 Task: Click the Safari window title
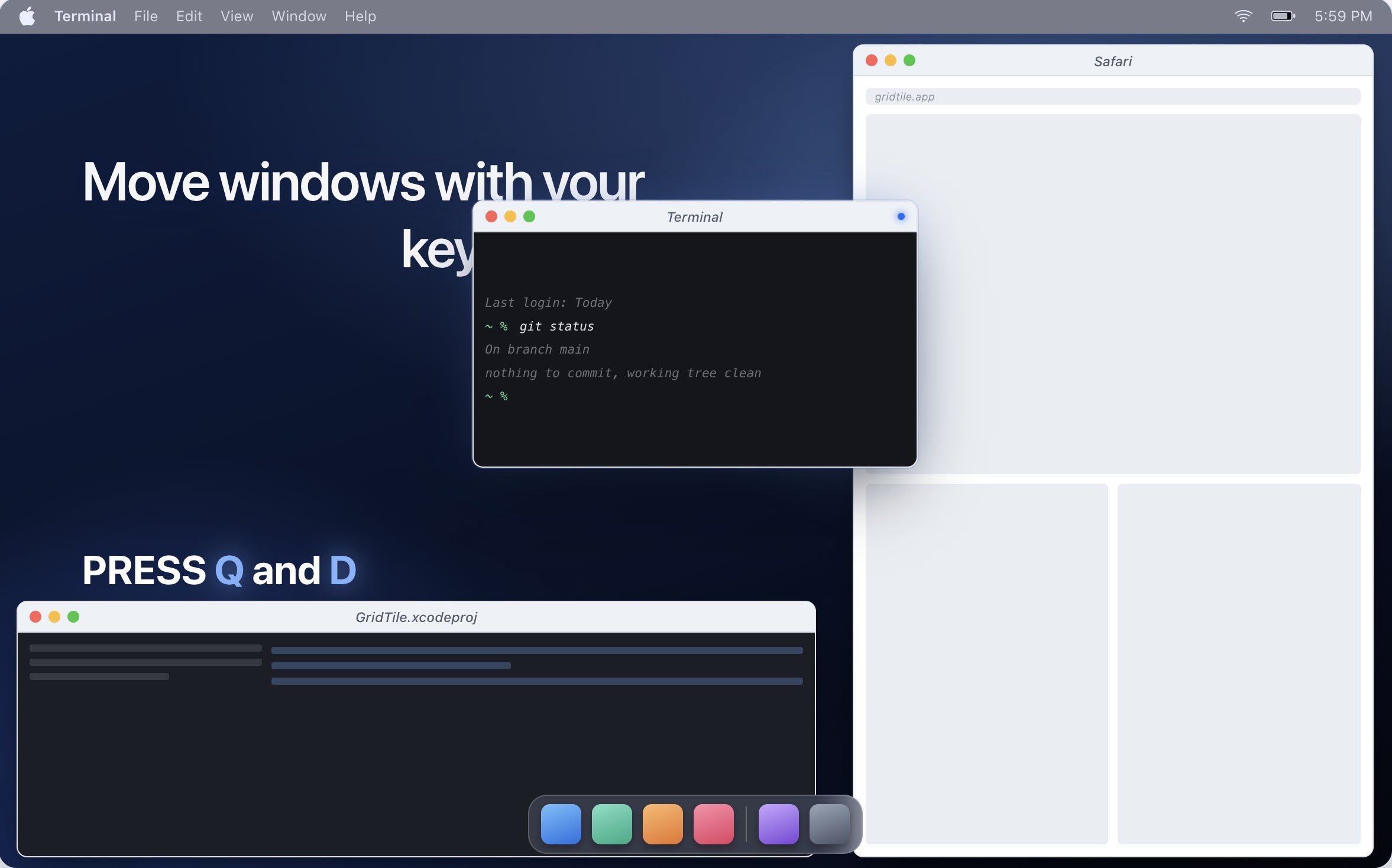[x=1113, y=61]
